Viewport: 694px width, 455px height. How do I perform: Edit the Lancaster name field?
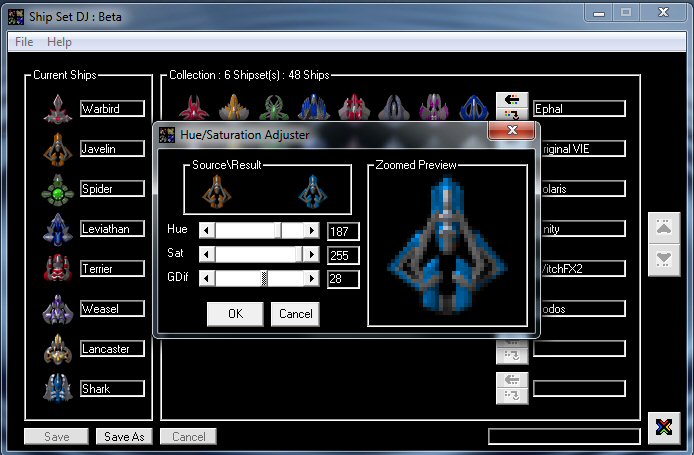(112, 349)
